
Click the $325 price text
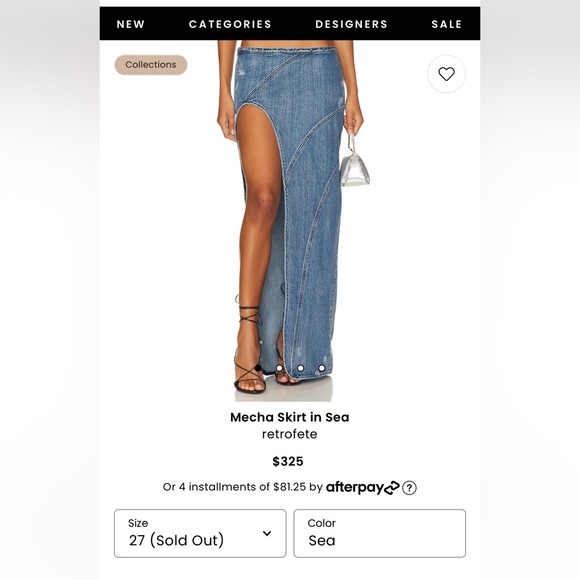(x=288, y=461)
